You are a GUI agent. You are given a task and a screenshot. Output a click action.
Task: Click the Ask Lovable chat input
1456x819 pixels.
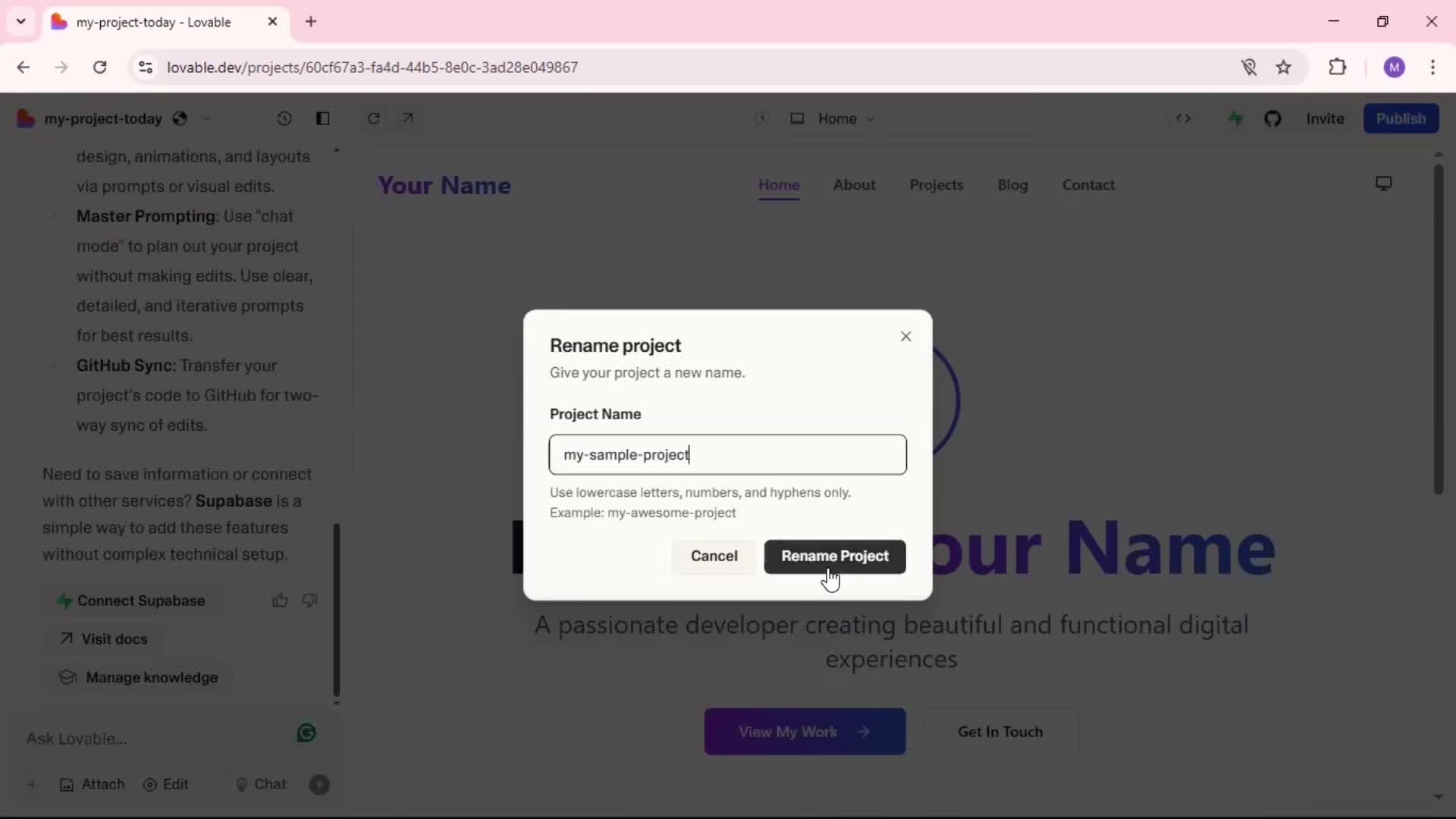(155, 739)
